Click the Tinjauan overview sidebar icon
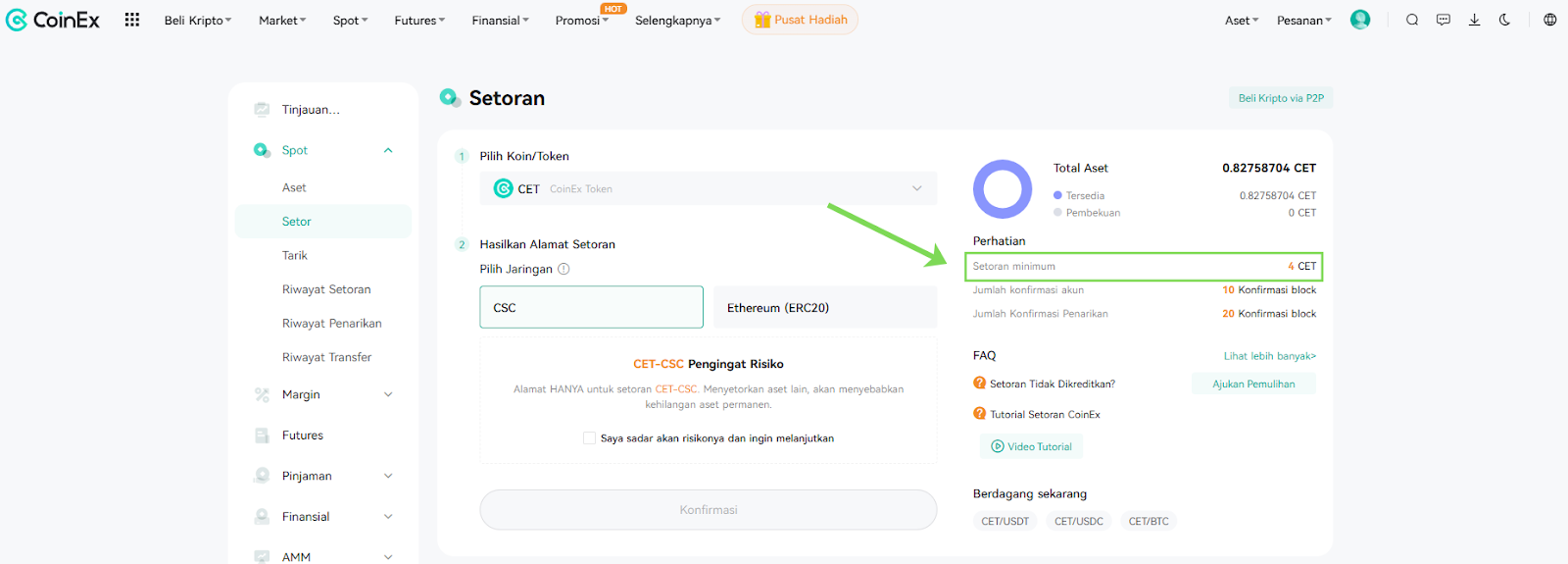This screenshot has height=564, width=1568. (262, 109)
